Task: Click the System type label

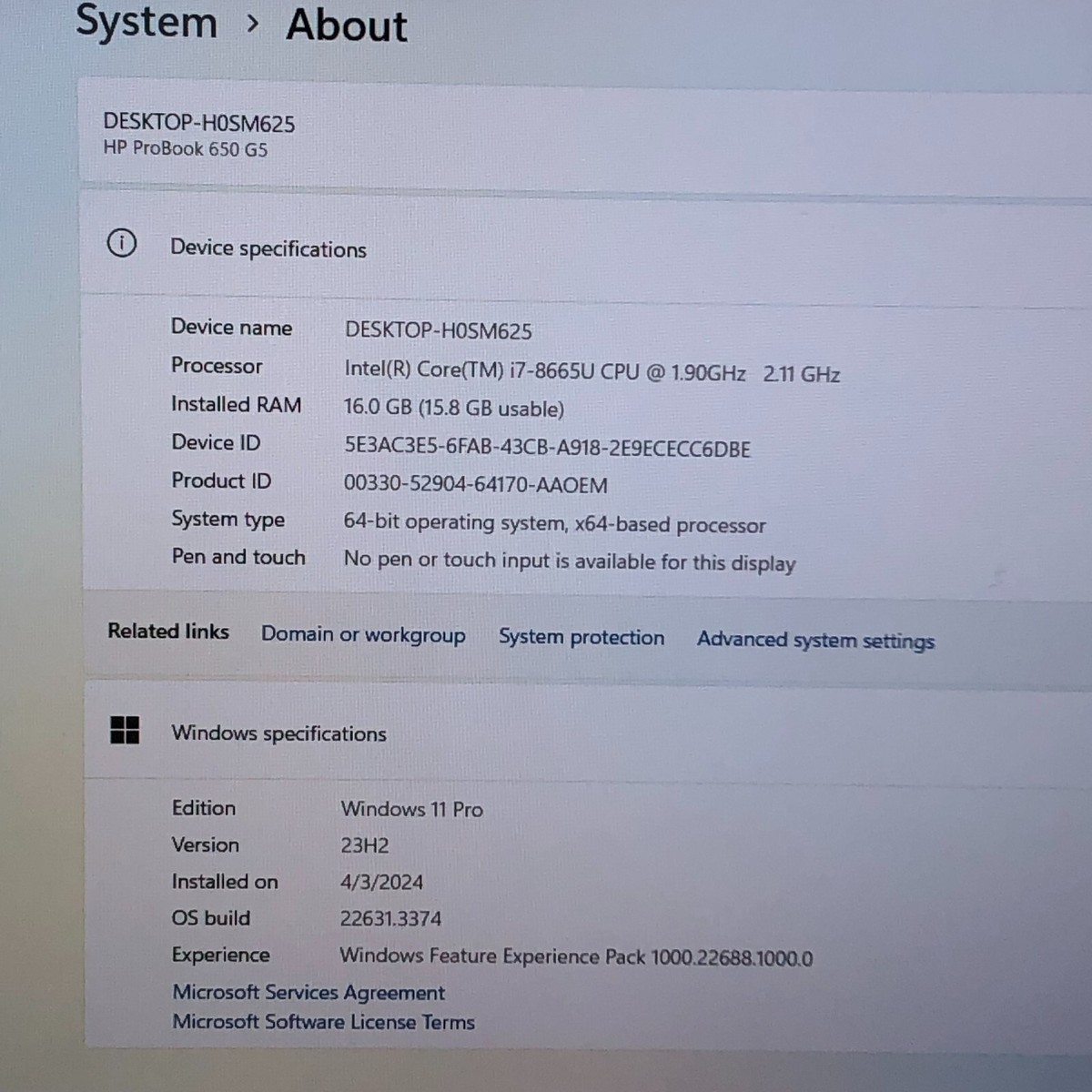Action: pyautogui.click(x=227, y=520)
